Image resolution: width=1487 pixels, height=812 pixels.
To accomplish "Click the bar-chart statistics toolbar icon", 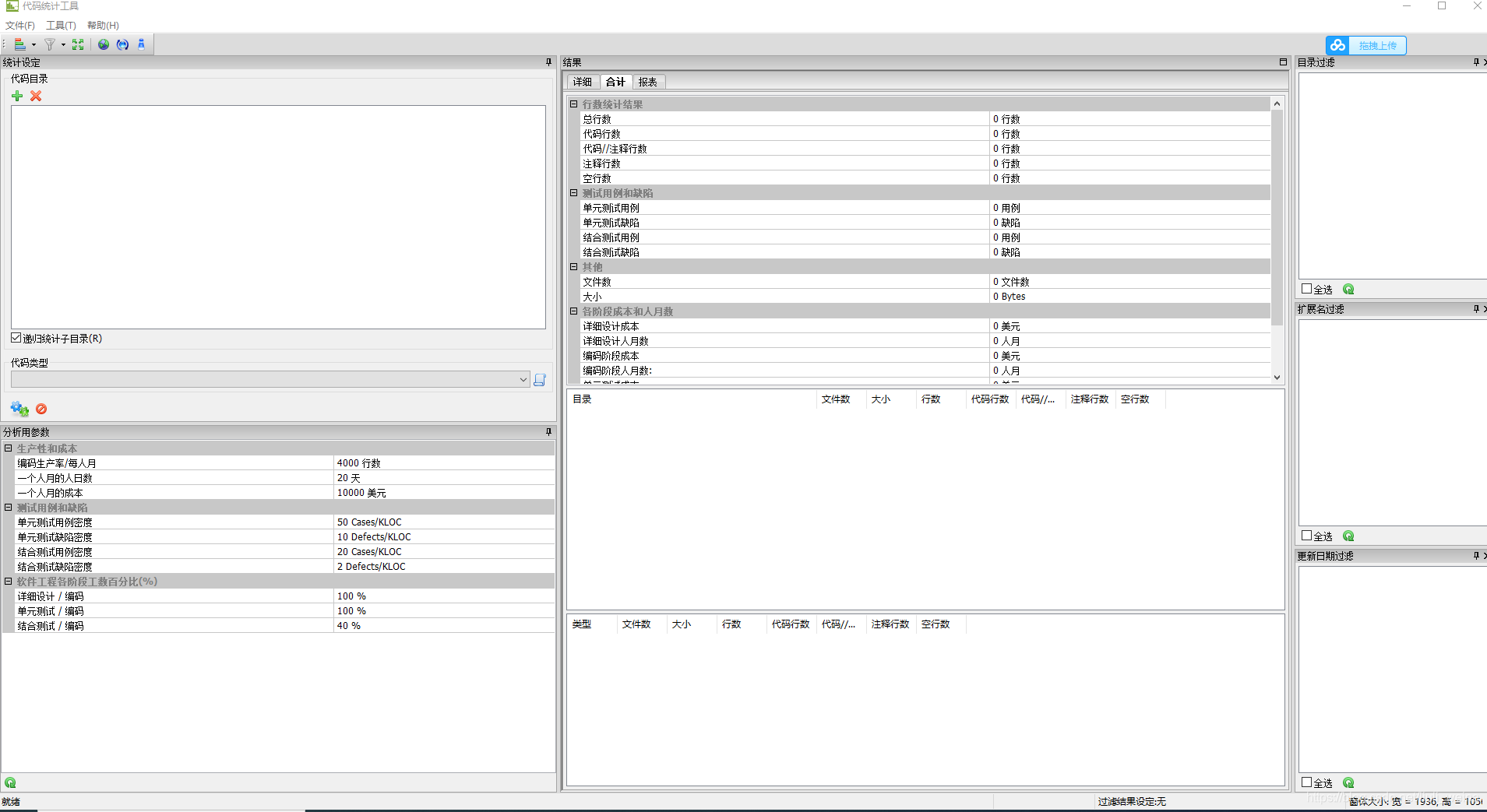I will (20, 44).
